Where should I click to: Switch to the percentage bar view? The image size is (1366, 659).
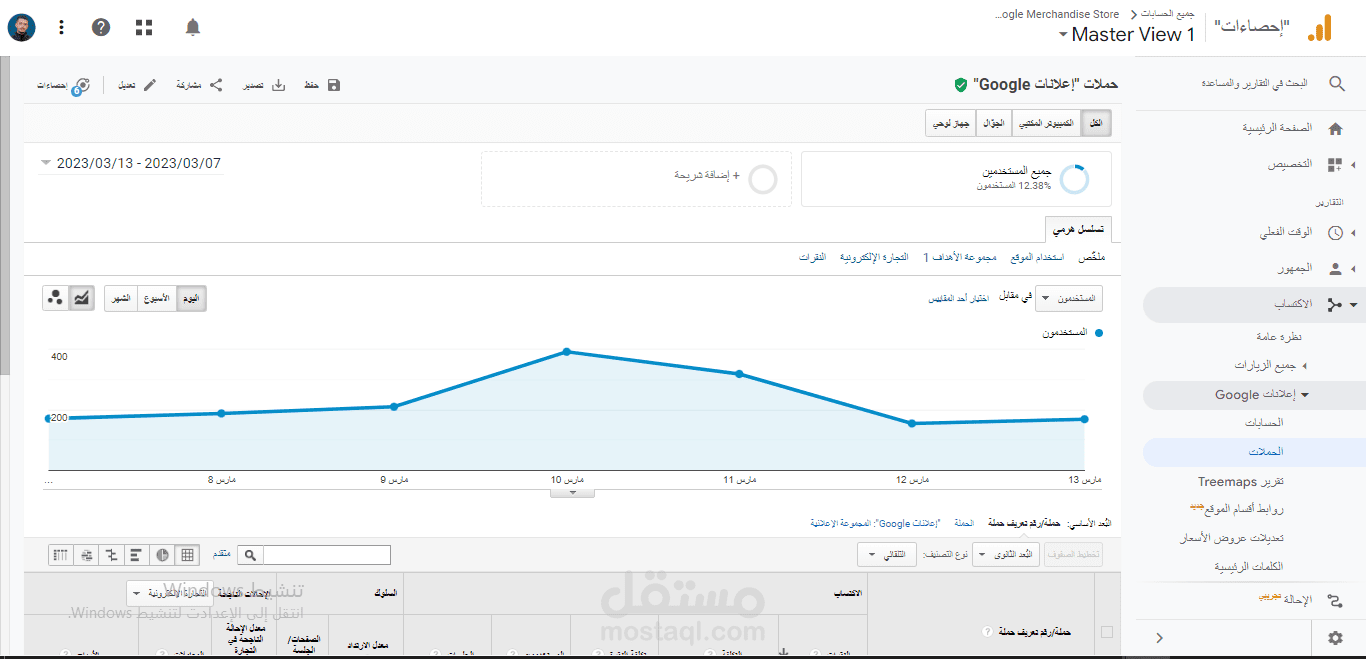(136, 554)
